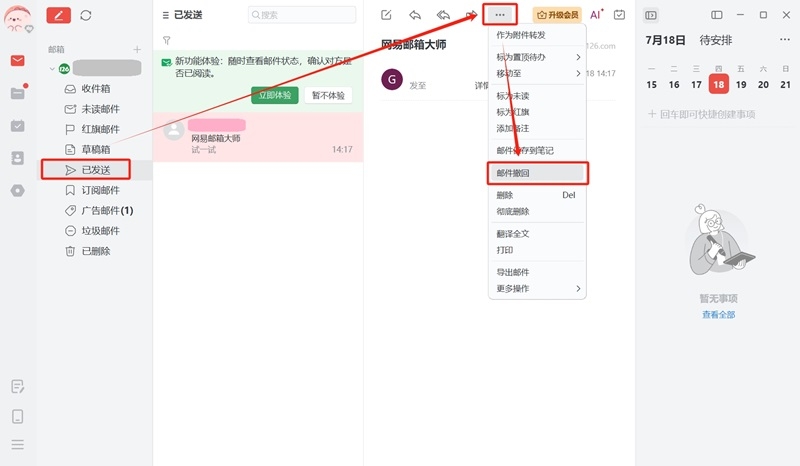Select date 15 in the week calendar
800x466 pixels.
click(652, 84)
